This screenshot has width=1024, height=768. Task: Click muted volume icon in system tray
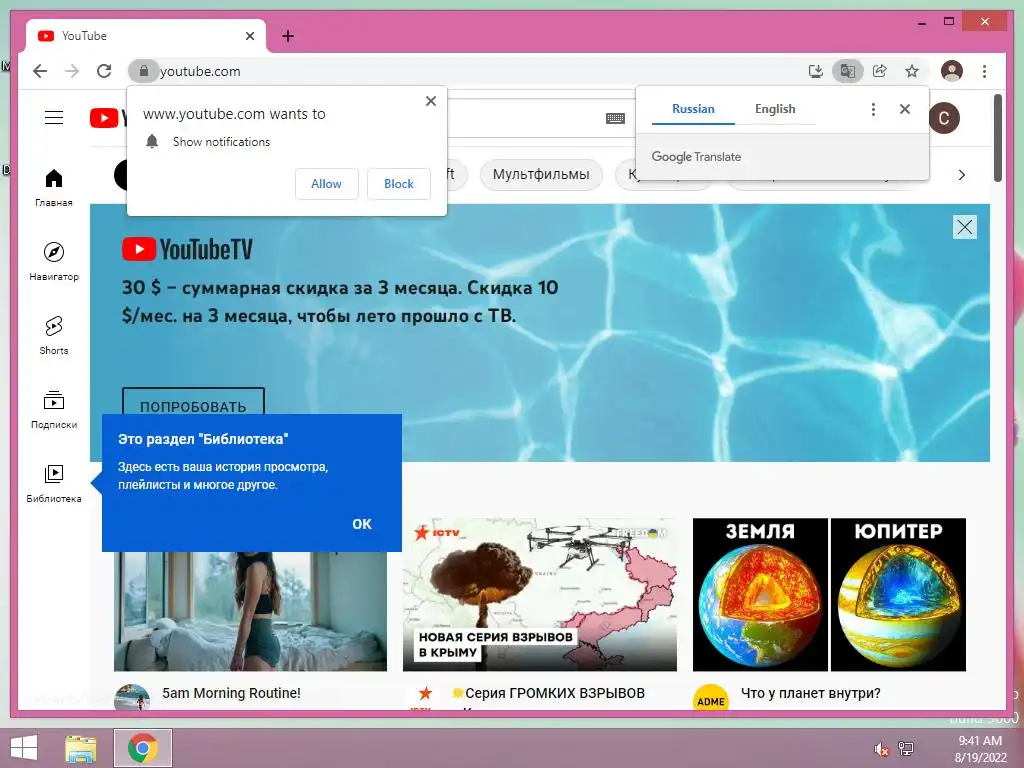pos(881,748)
